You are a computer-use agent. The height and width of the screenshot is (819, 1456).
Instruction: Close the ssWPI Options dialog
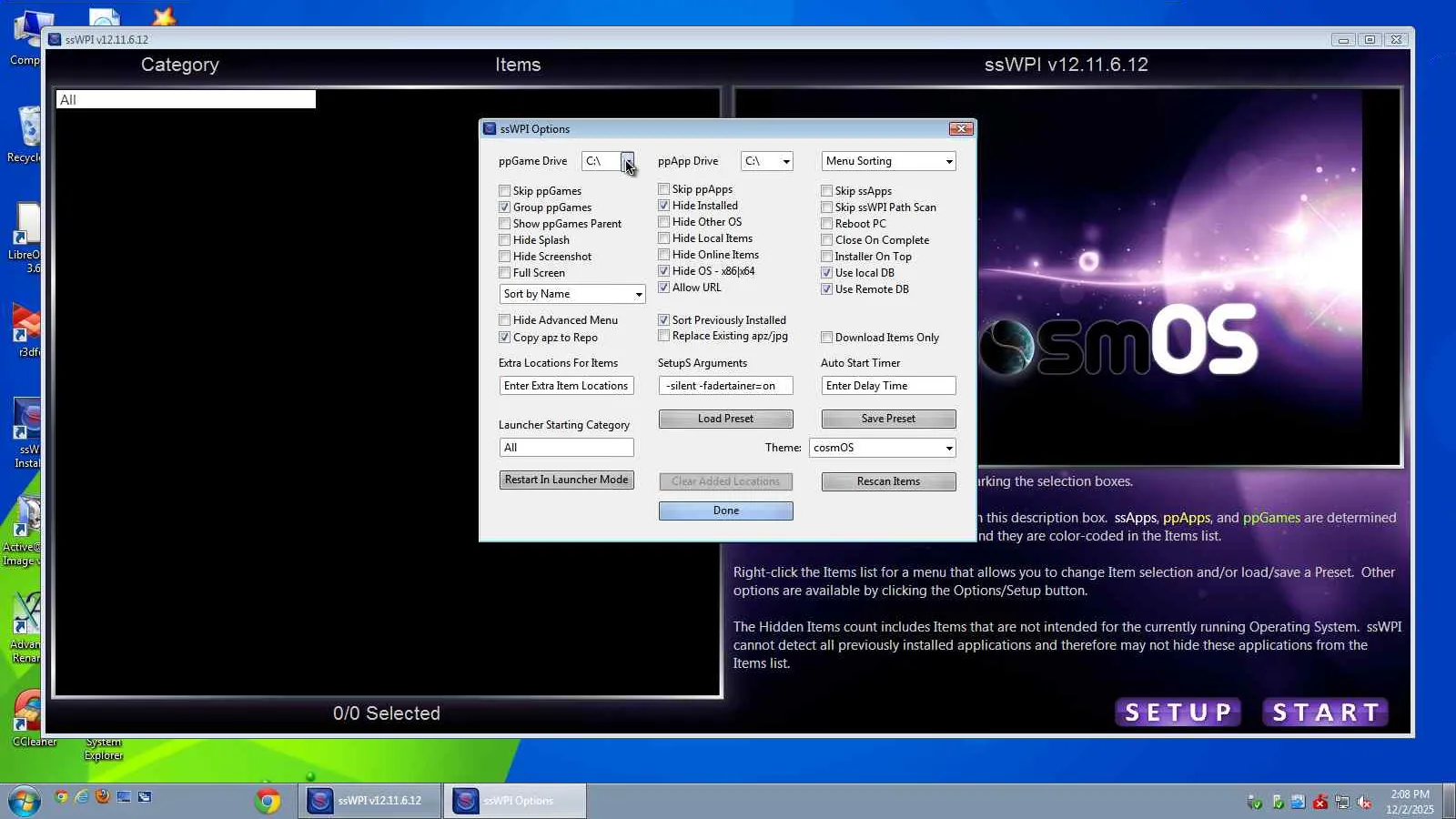(961, 129)
